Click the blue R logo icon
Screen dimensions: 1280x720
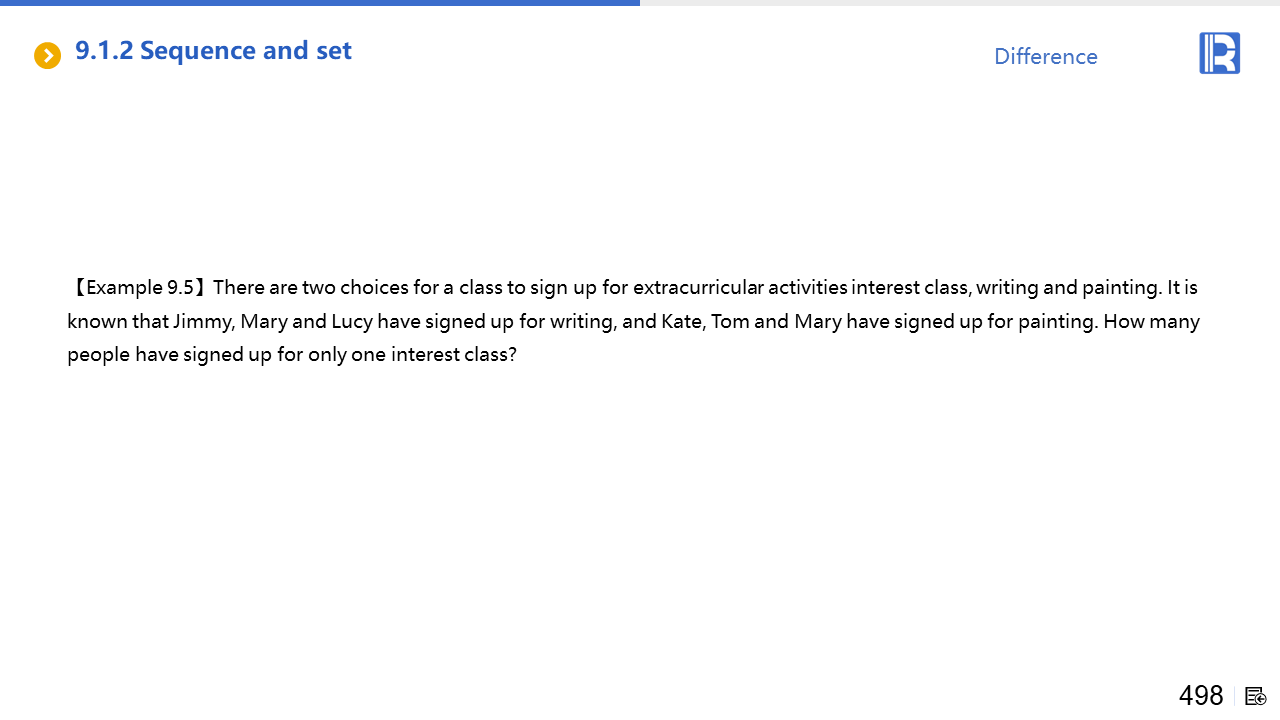click(x=1219, y=53)
